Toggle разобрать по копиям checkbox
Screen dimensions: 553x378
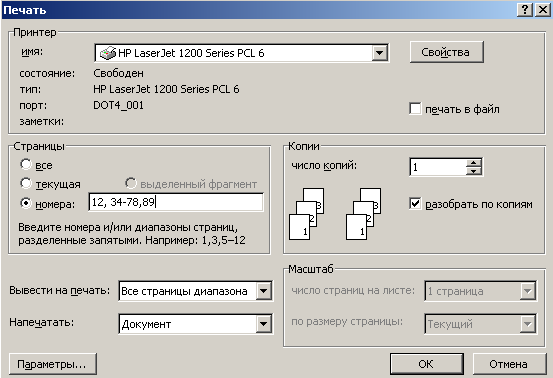[415, 203]
